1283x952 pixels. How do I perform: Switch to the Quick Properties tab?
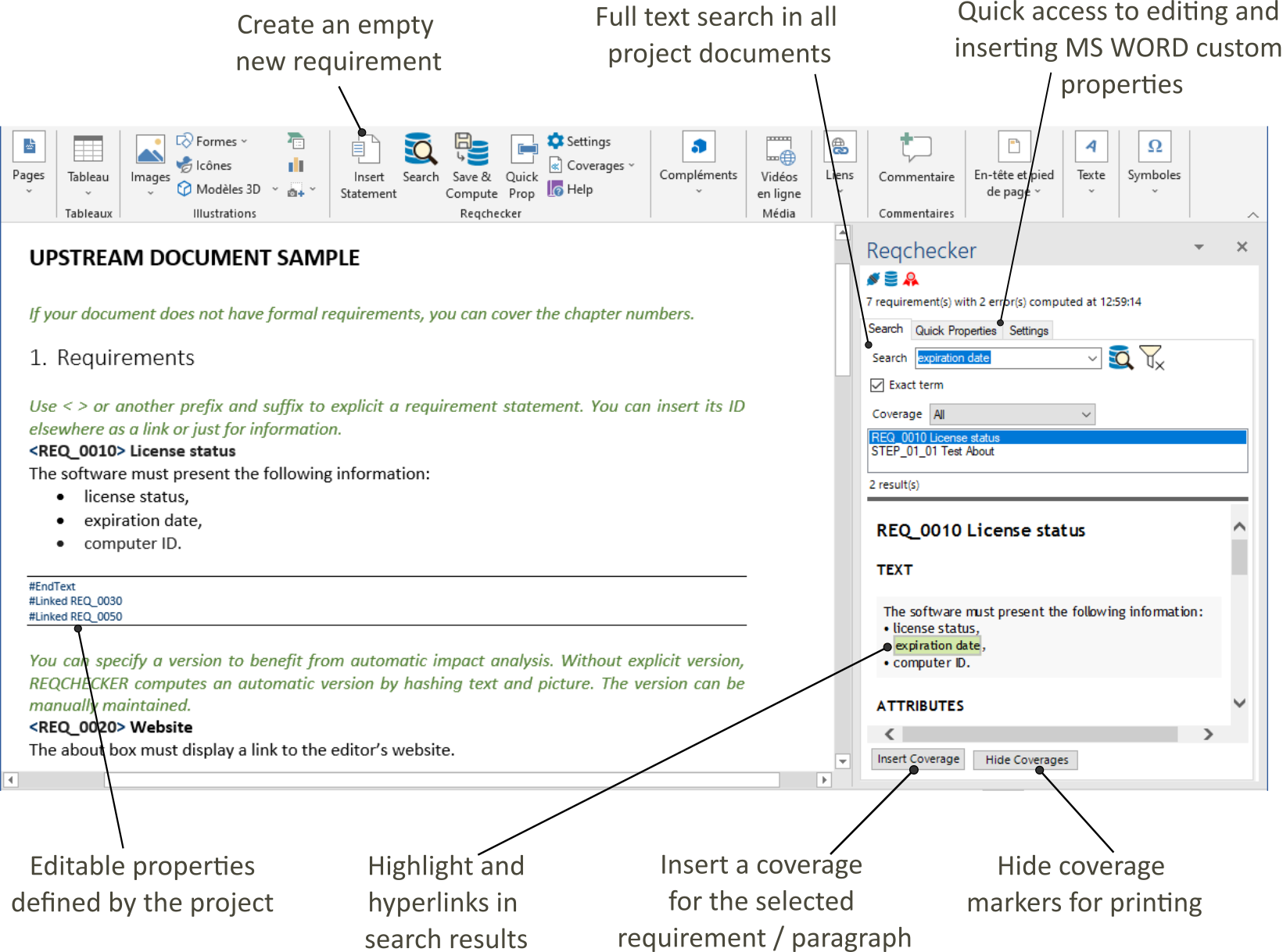point(955,331)
